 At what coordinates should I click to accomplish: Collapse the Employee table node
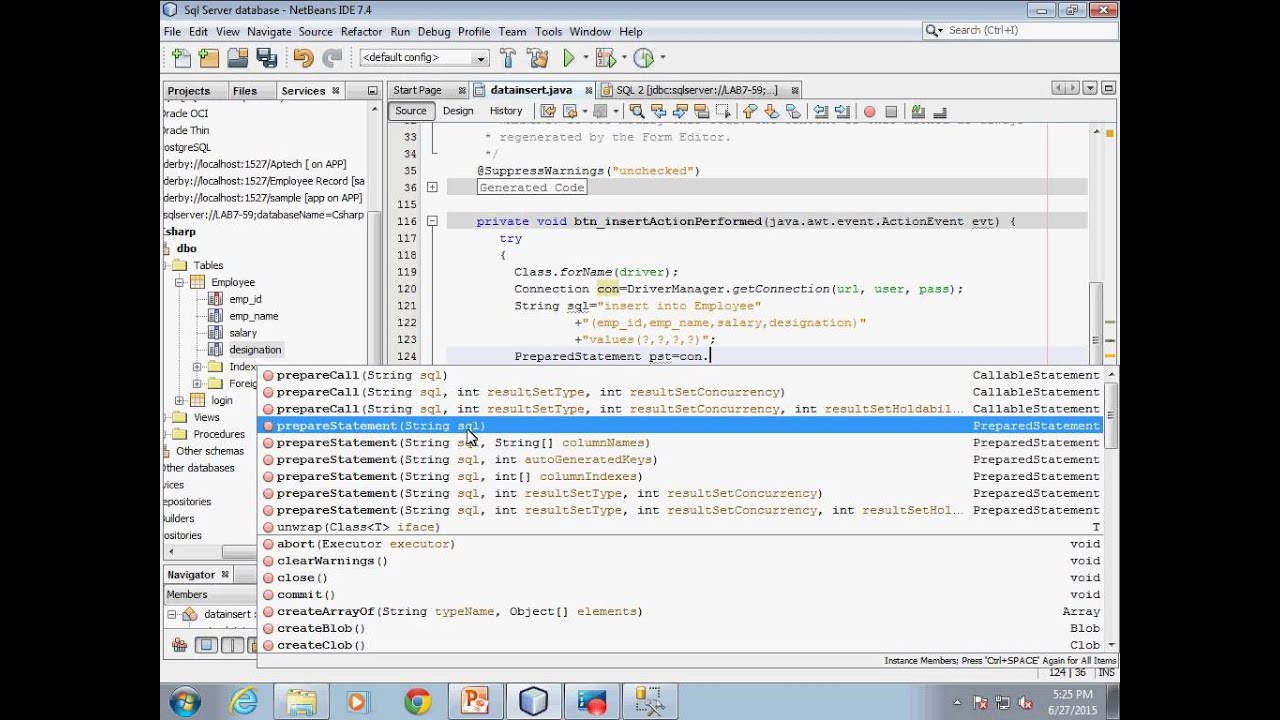pos(181,283)
